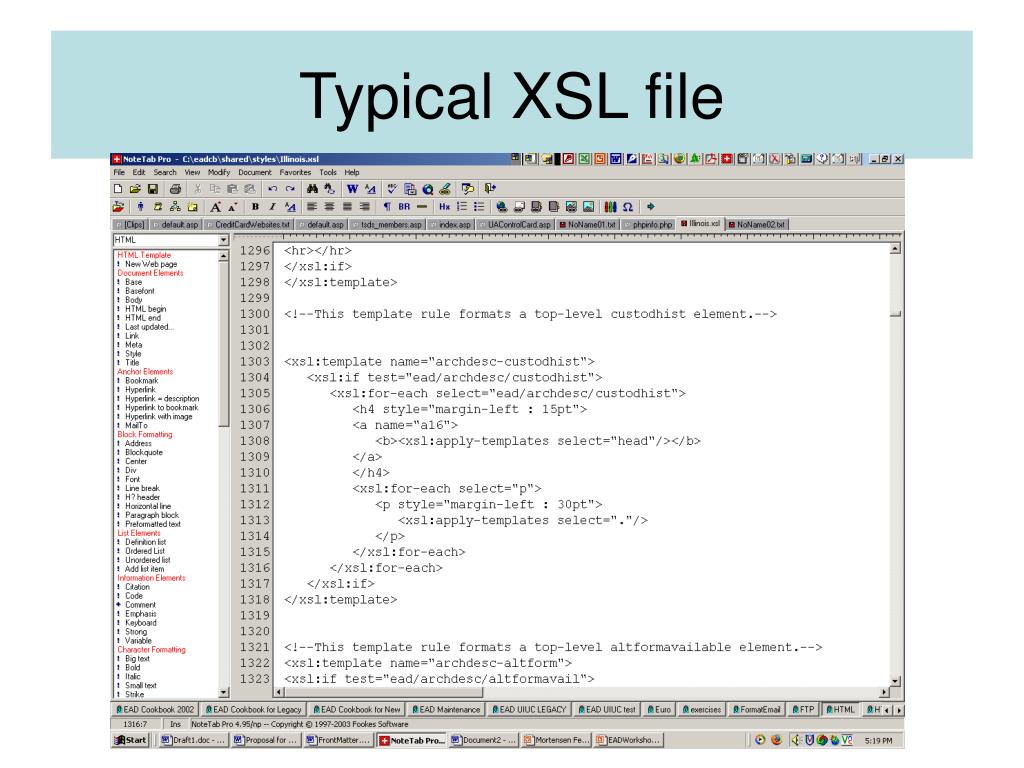Insert Hx header tag
The image size is (1024, 768).
pos(445,207)
